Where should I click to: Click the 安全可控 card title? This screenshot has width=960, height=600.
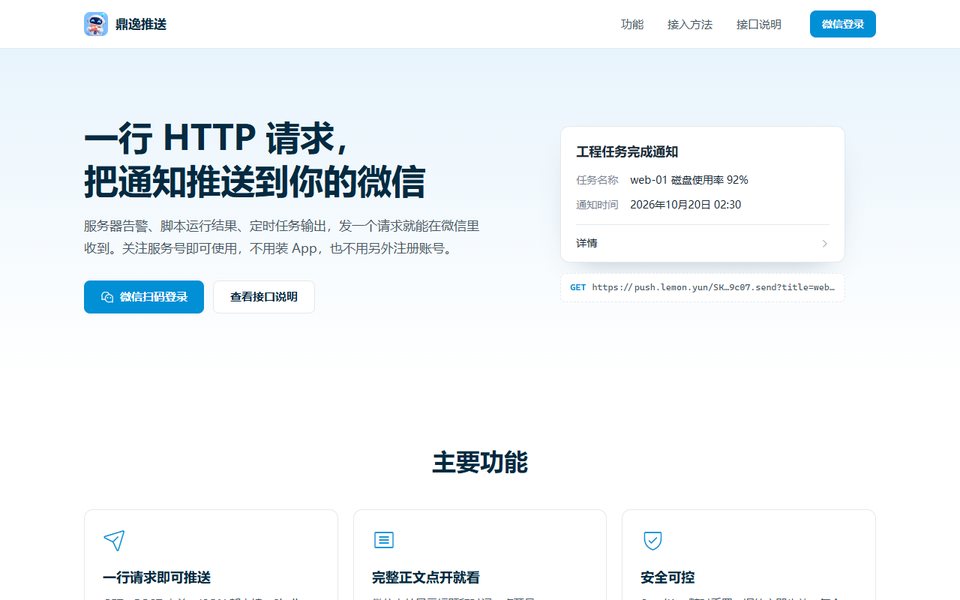(x=667, y=577)
